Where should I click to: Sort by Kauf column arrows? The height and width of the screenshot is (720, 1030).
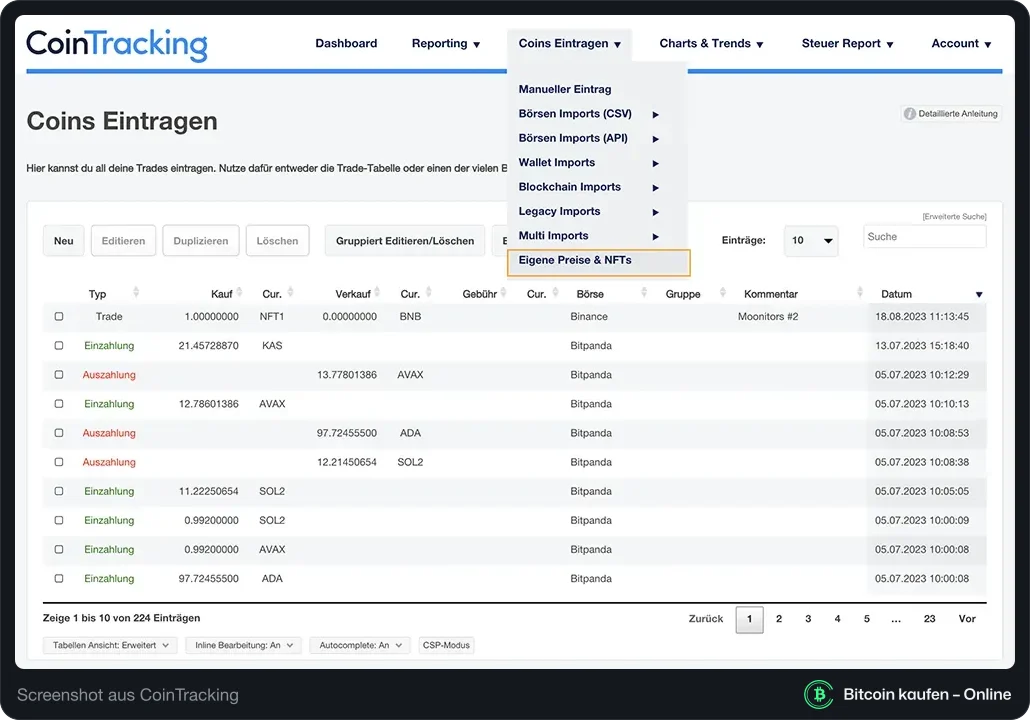(240, 292)
